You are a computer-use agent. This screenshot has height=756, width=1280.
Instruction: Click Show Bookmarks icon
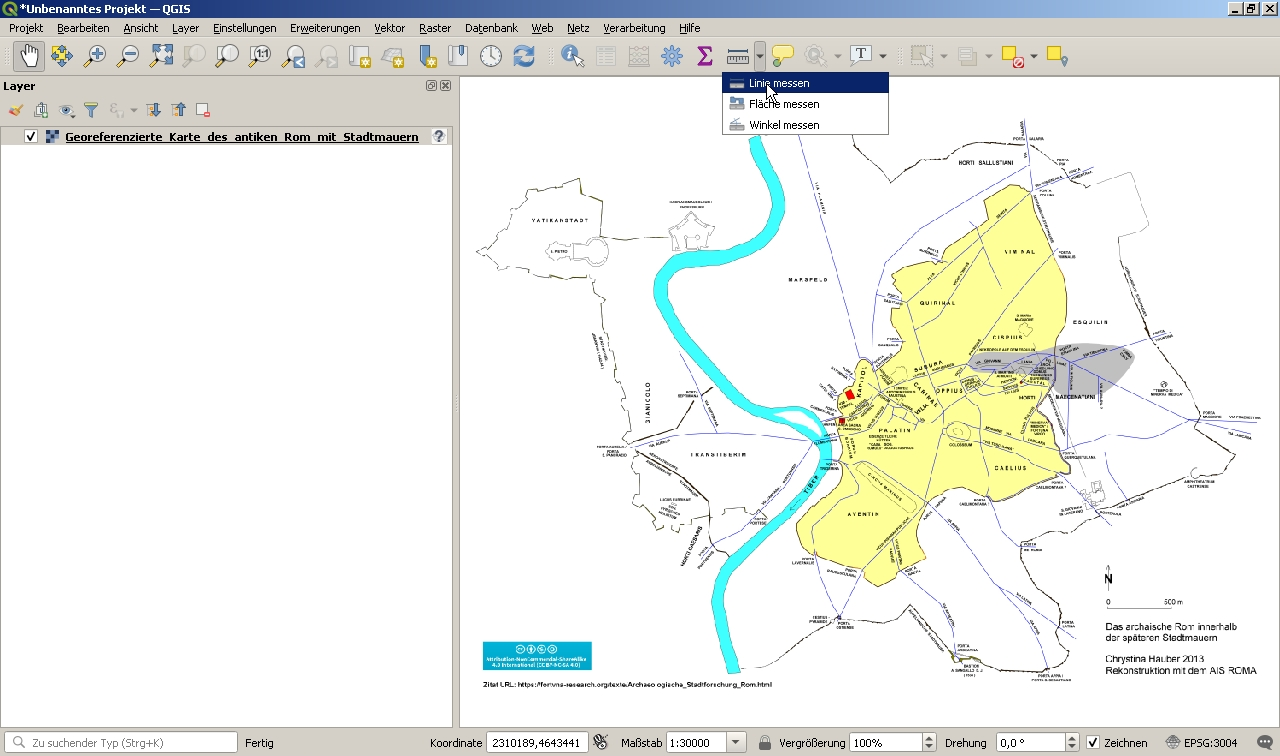coord(458,56)
